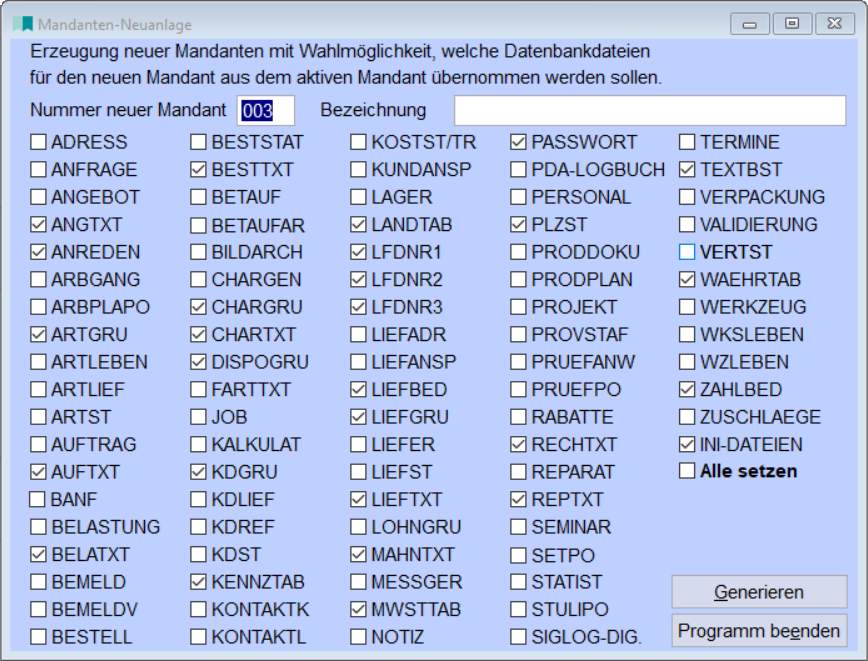Viewport: 868px width, 661px height.
Task: Check the BESTELL checkbox
Action: (x=39, y=636)
